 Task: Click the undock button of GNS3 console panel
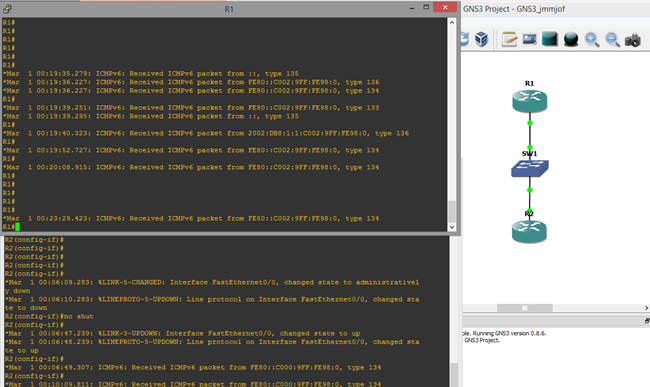pyautogui.click(x=647, y=321)
